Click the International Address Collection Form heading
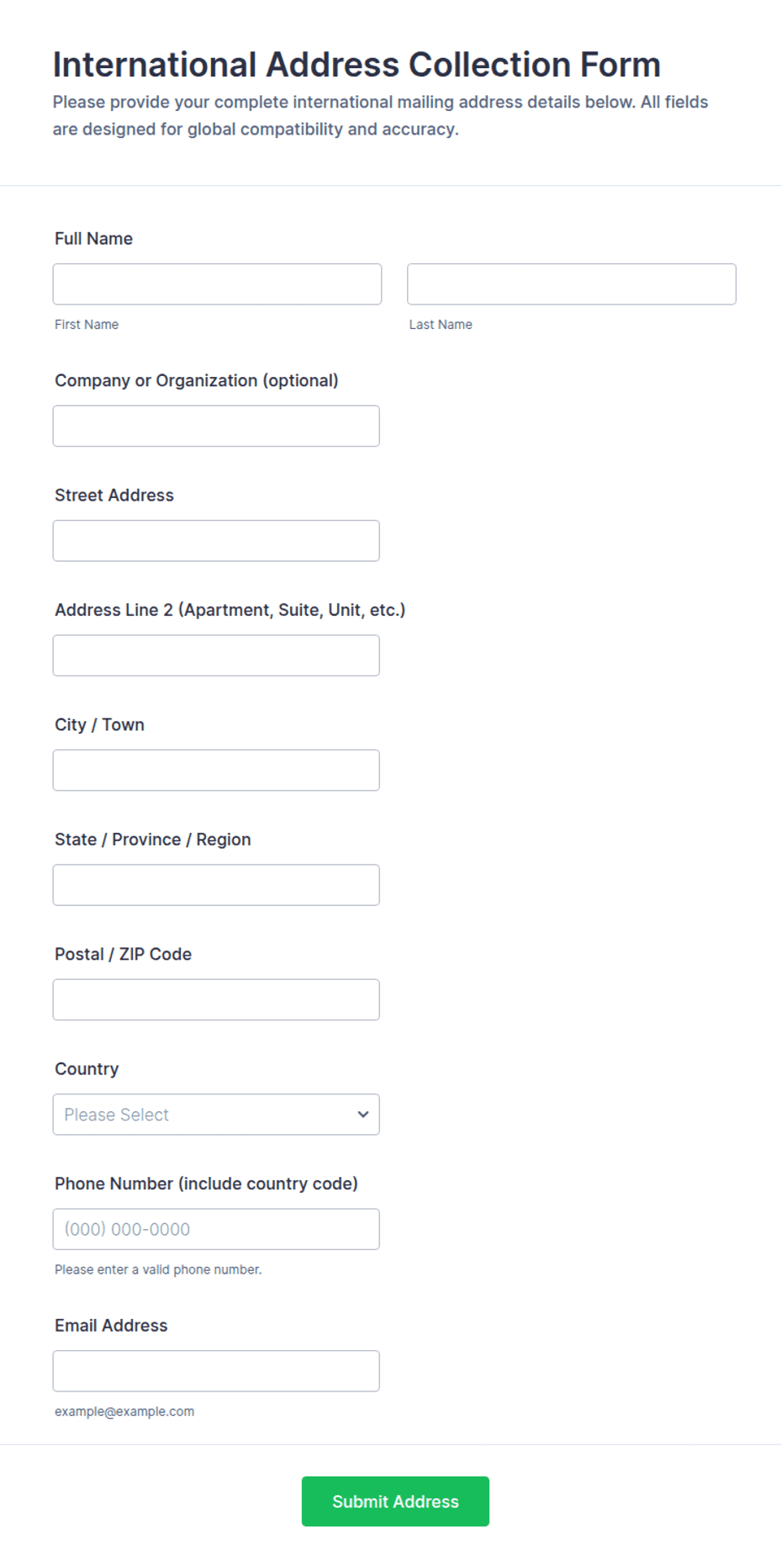The image size is (782, 1568). [357, 65]
